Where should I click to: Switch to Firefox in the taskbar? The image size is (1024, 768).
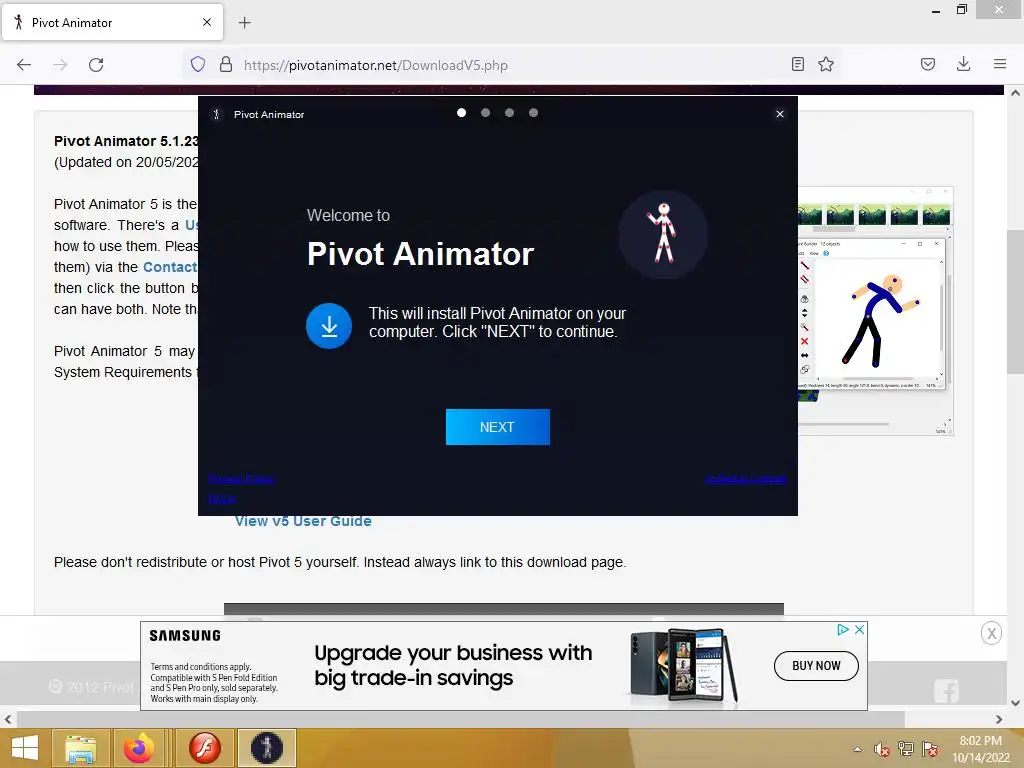pyautogui.click(x=138, y=748)
